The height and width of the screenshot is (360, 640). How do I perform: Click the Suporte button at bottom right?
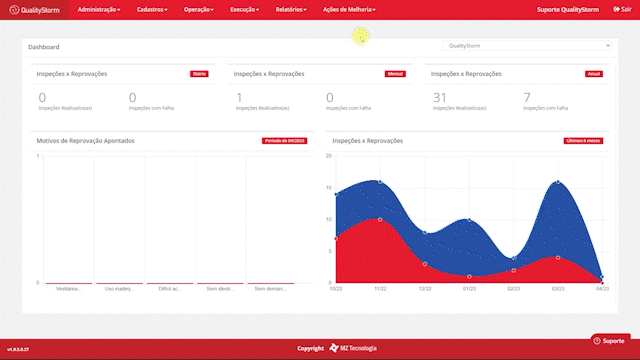[x=610, y=341]
